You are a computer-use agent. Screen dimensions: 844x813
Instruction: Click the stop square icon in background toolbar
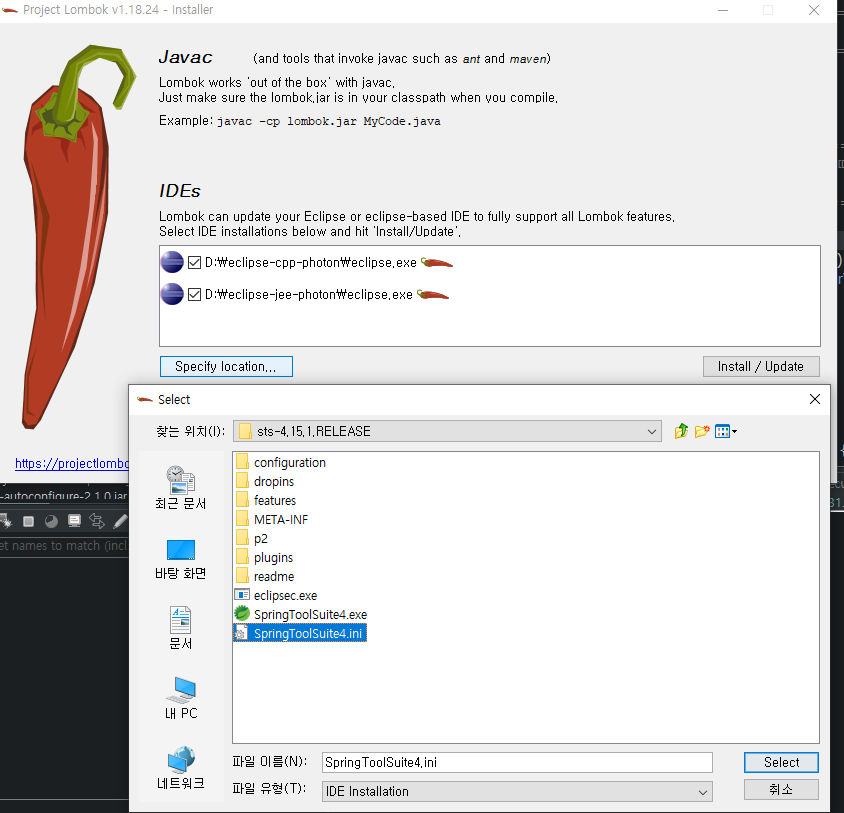[x=29, y=521]
